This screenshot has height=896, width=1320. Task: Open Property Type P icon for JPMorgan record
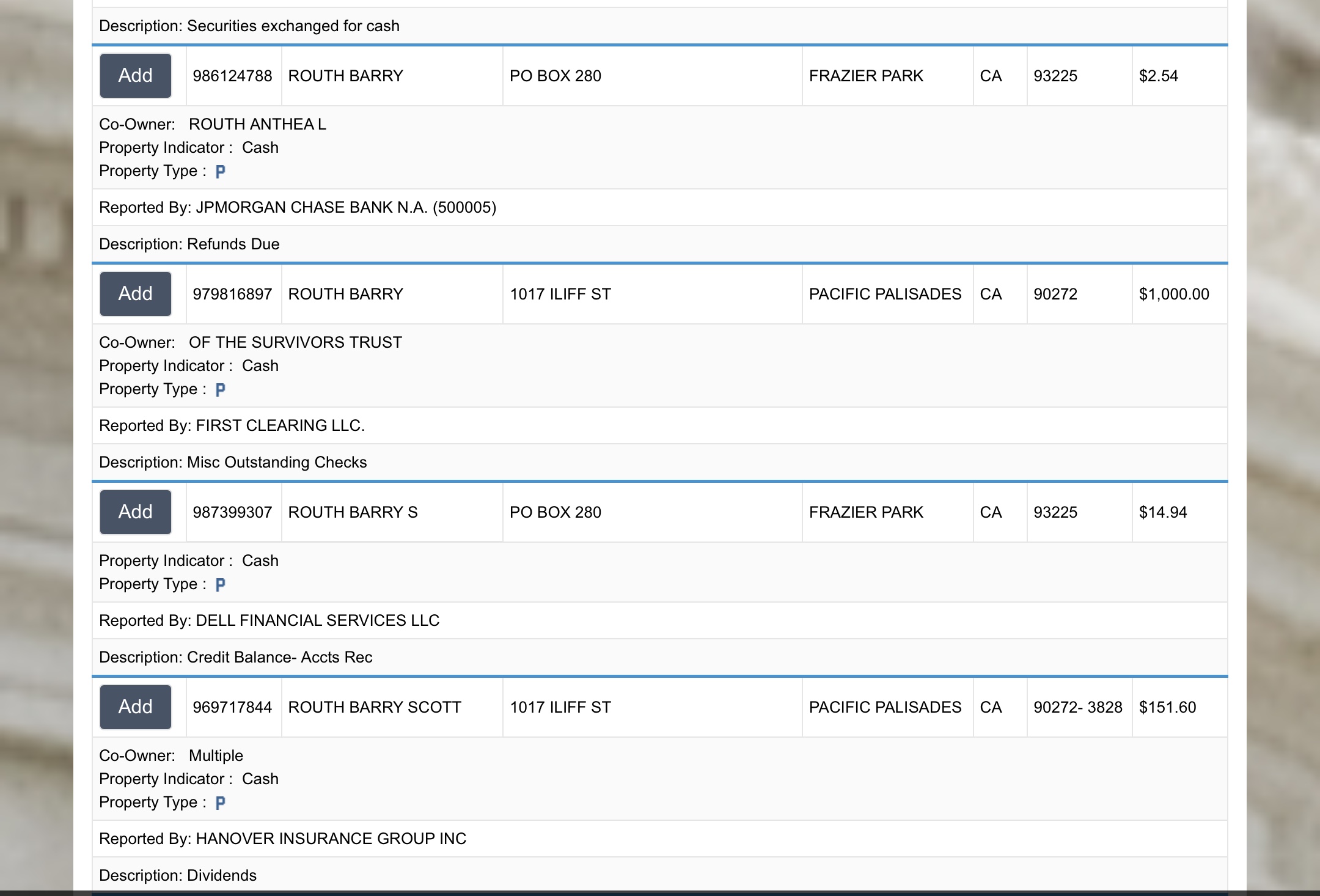pos(221,172)
